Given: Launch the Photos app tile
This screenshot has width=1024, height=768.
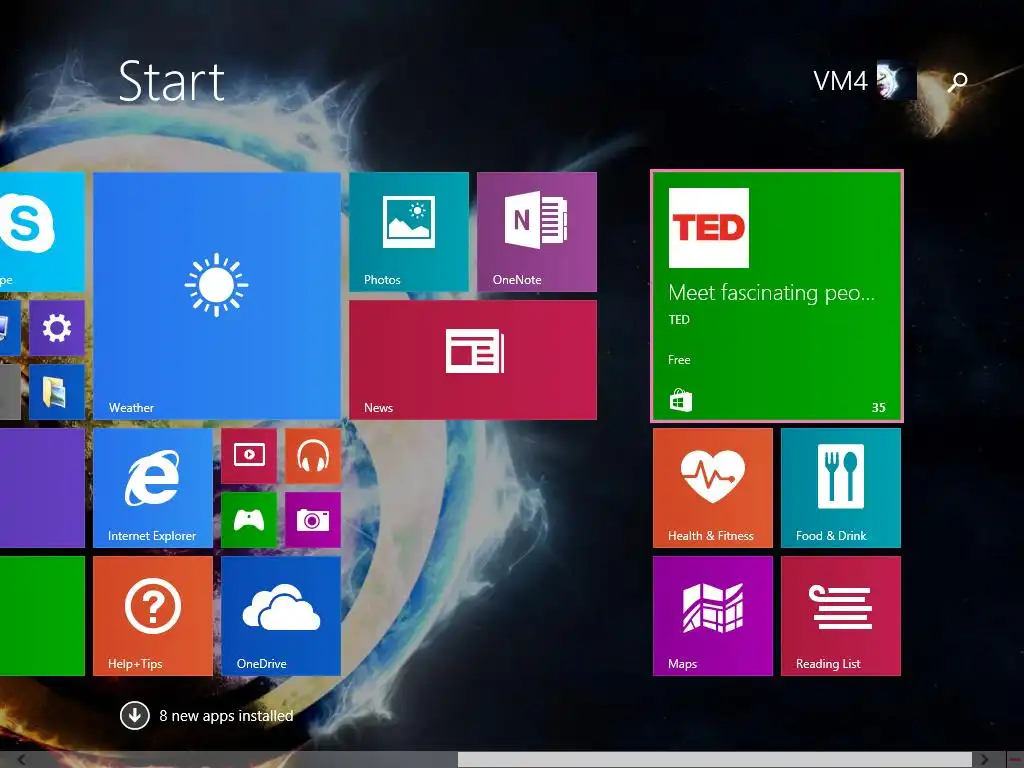Looking at the screenshot, I should (x=409, y=232).
